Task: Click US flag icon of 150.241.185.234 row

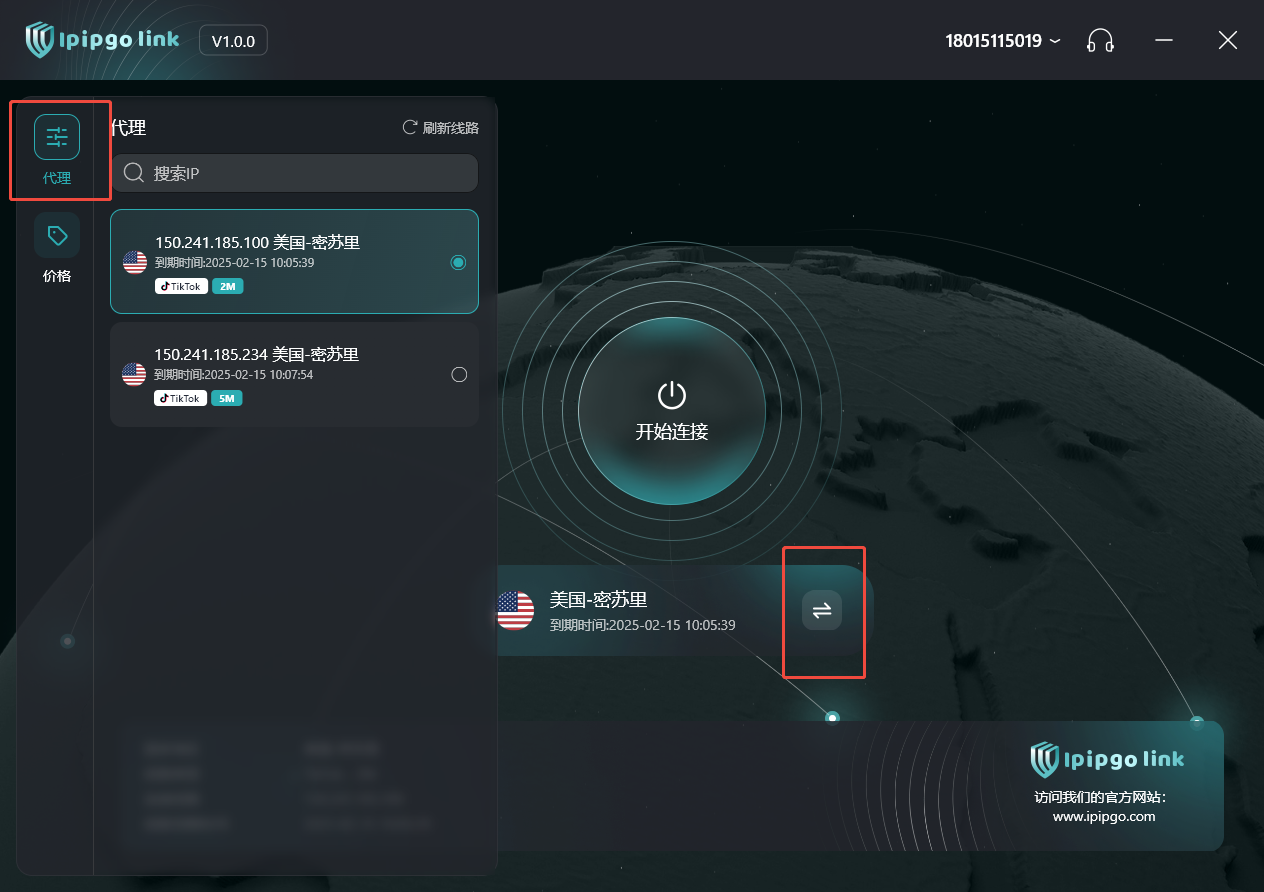Action: [x=134, y=375]
